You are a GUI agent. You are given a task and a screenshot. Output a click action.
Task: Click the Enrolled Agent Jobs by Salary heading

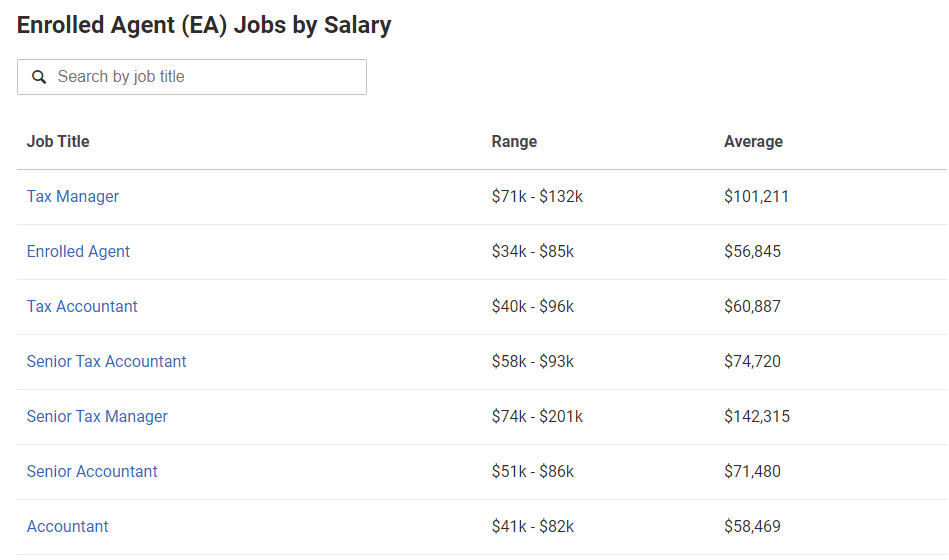pos(204,25)
